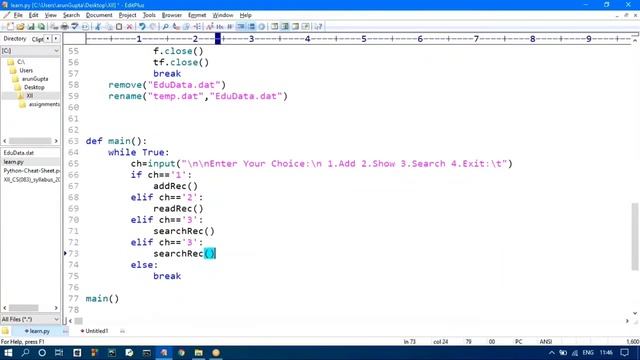Open the Browser menu
640x360 pixels.
(171, 15)
